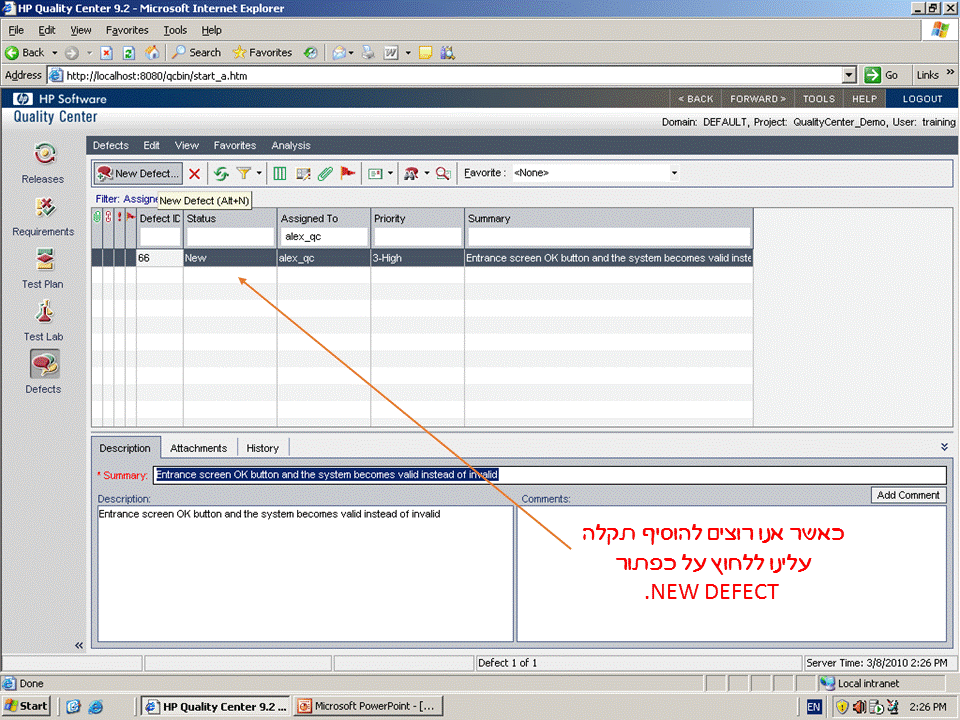Click the LOGOUT link
Viewport: 960px width, 720px height.
click(x=922, y=99)
